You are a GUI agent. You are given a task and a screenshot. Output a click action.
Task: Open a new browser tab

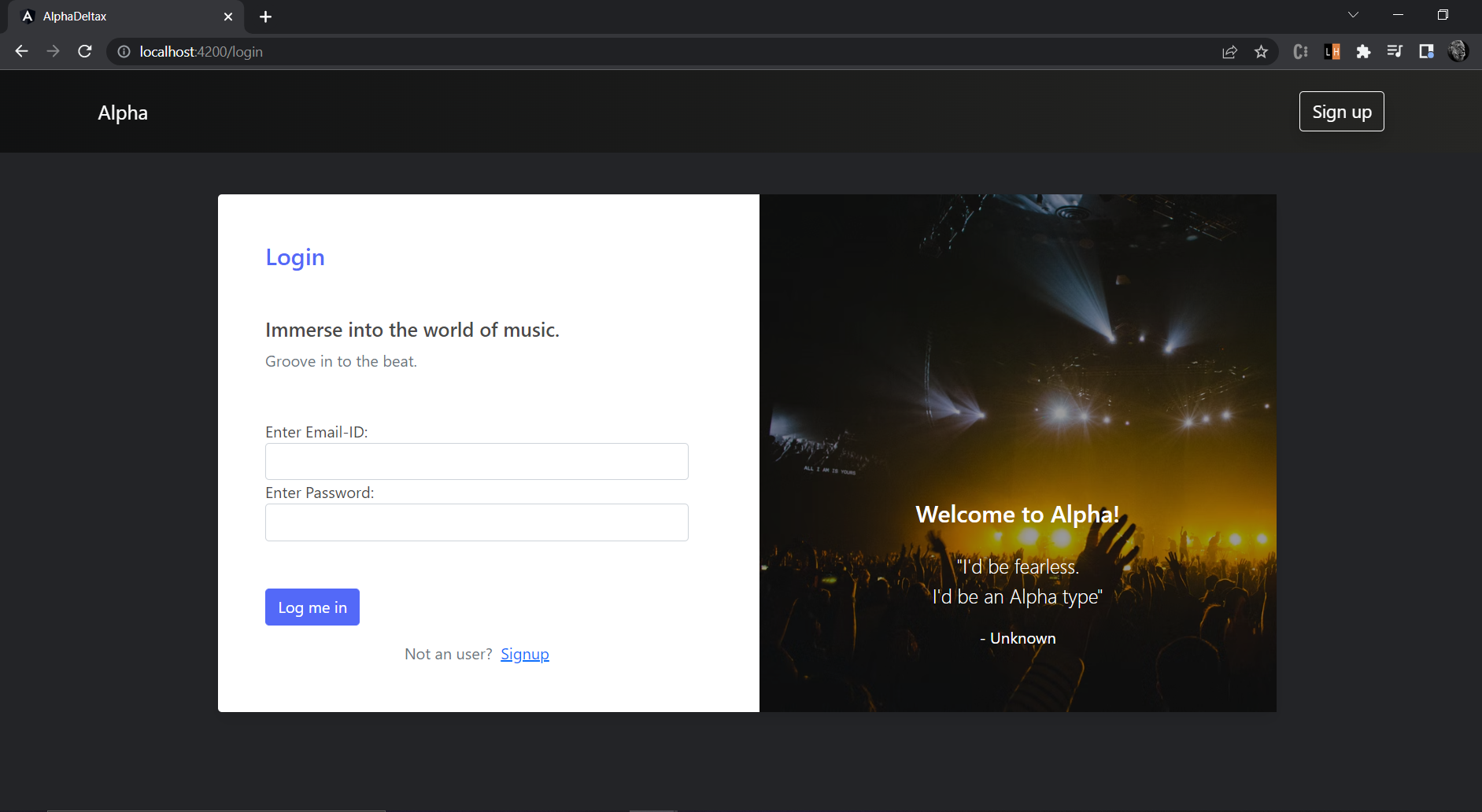point(265,17)
